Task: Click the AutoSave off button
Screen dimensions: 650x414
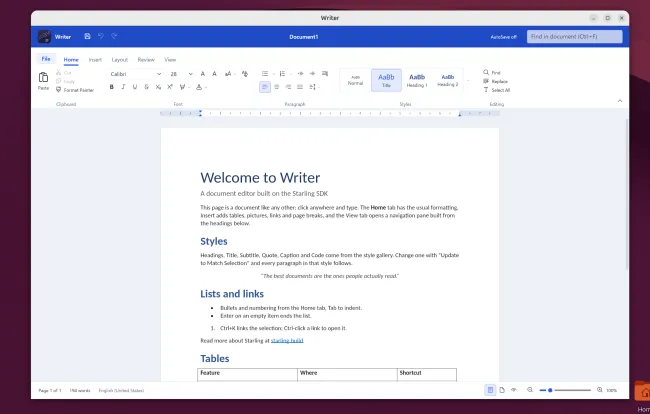Action: coord(503,37)
